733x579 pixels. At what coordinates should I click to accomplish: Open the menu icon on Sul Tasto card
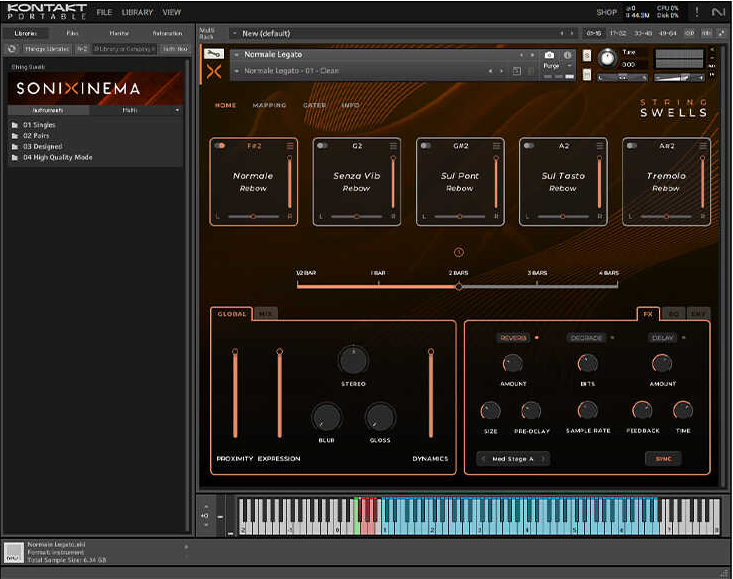pos(600,146)
